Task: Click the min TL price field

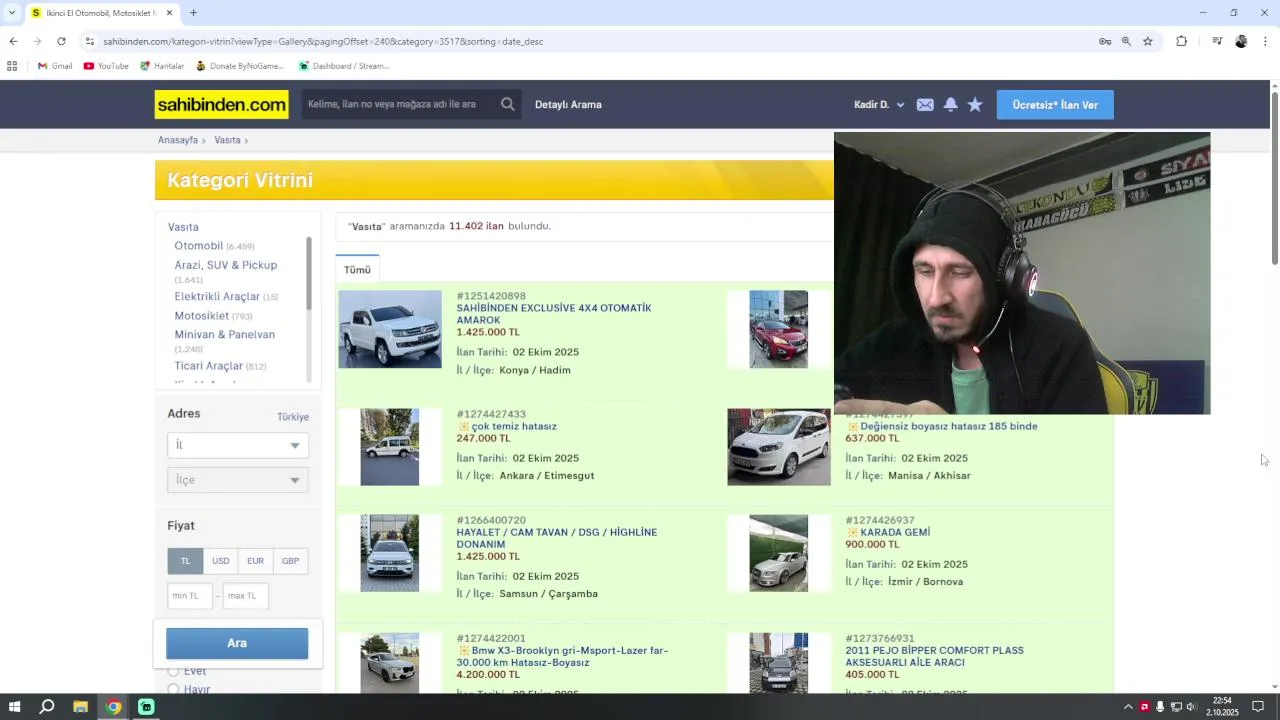Action: 190,596
